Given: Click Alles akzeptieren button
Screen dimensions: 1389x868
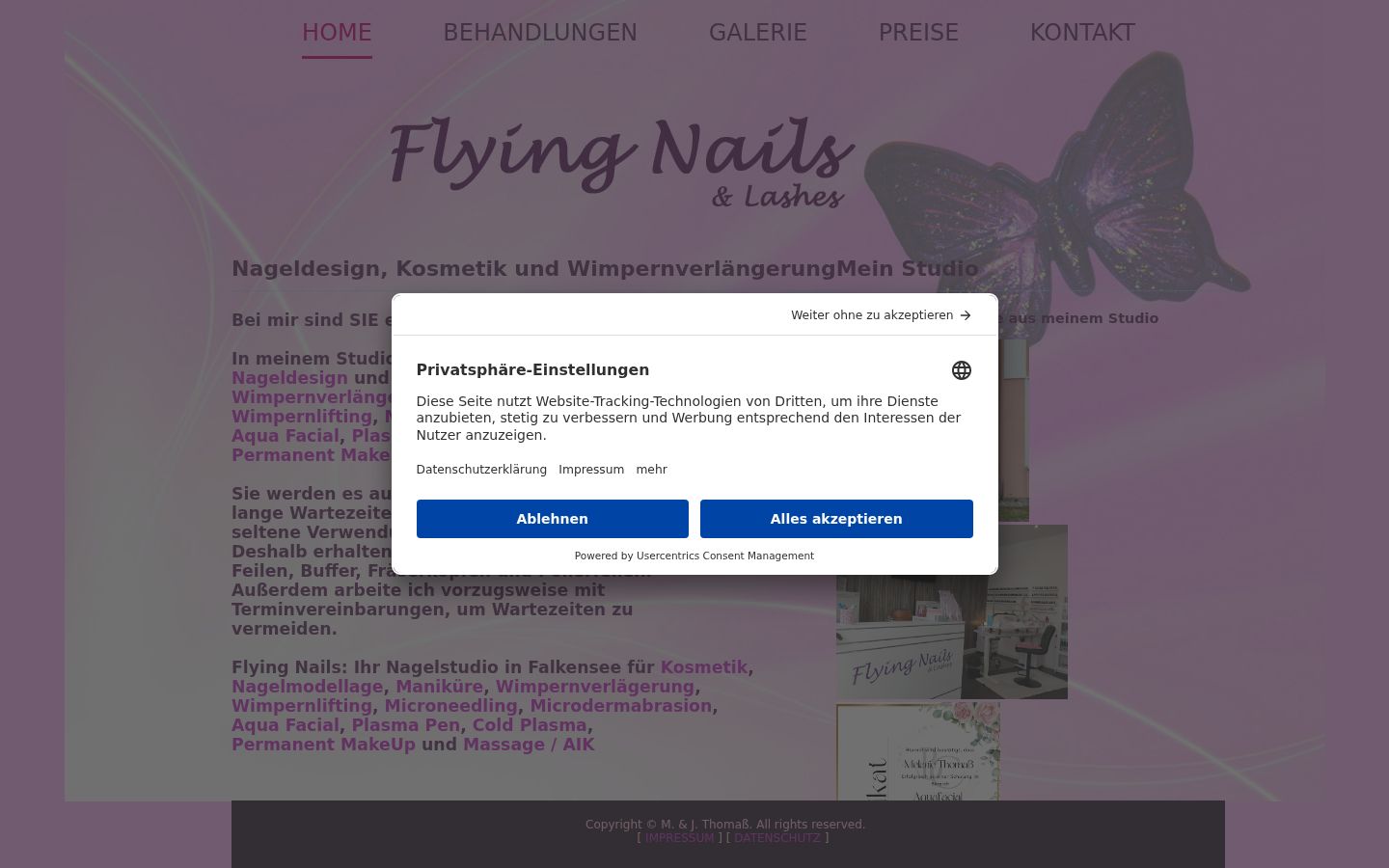Looking at the screenshot, I should [836, 519].
